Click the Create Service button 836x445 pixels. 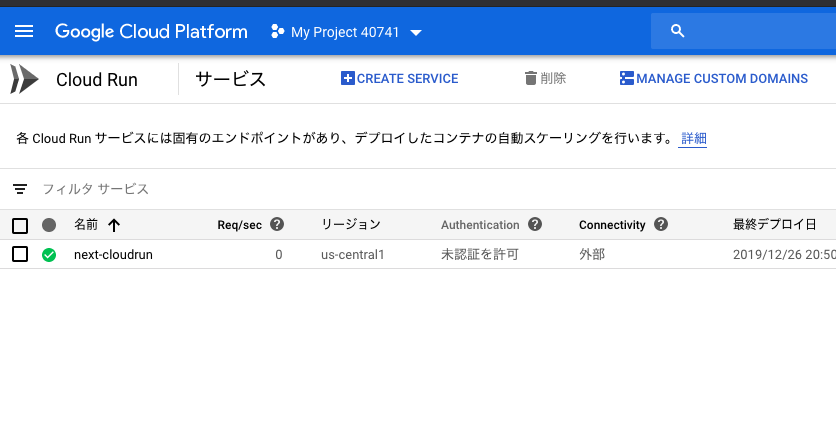click(x=399, y=79)
